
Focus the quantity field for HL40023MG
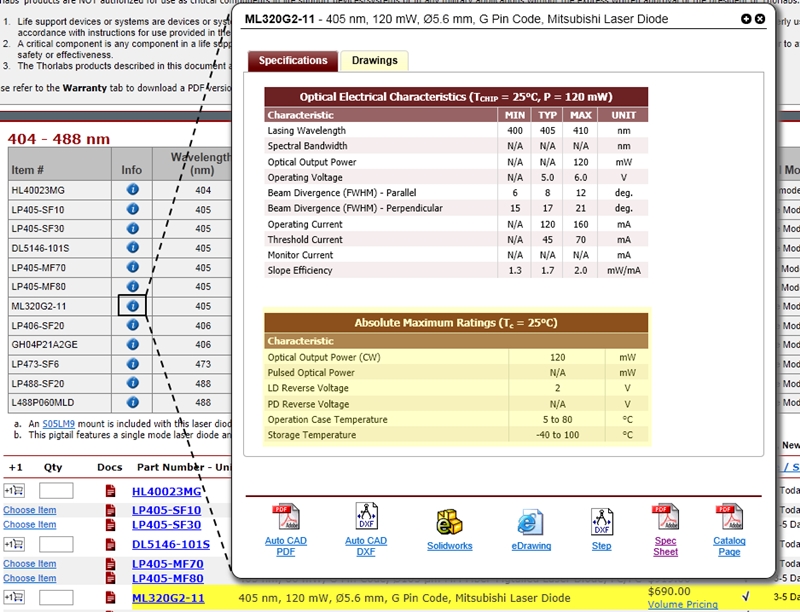point(56,491)
